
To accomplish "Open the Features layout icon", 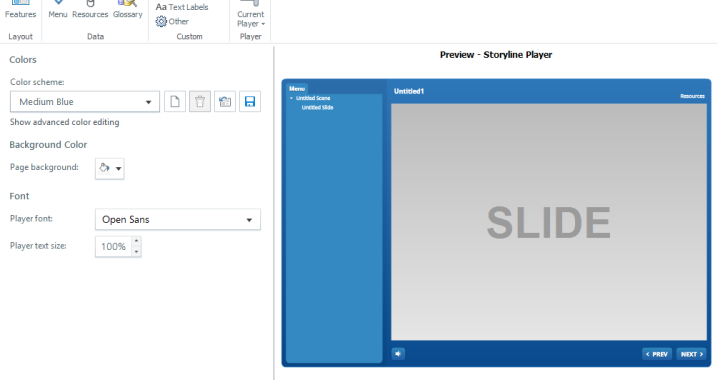I will pyautogui.click(x=20, y=9).
